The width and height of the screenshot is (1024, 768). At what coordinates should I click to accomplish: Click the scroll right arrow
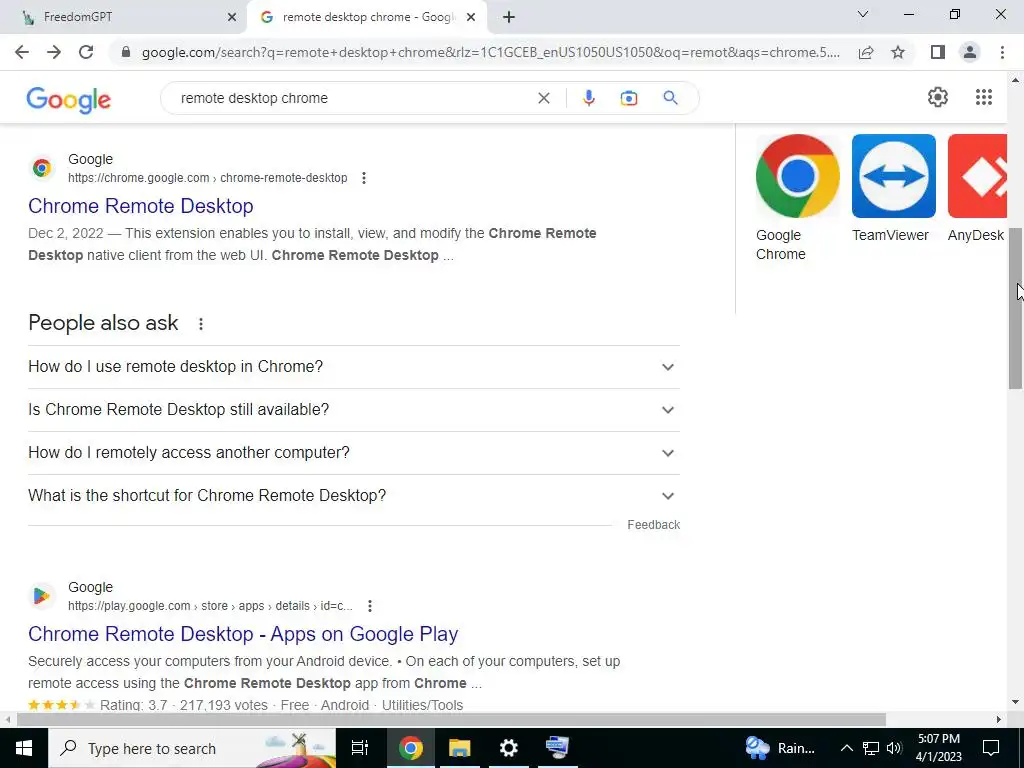(x=999, y=719)
